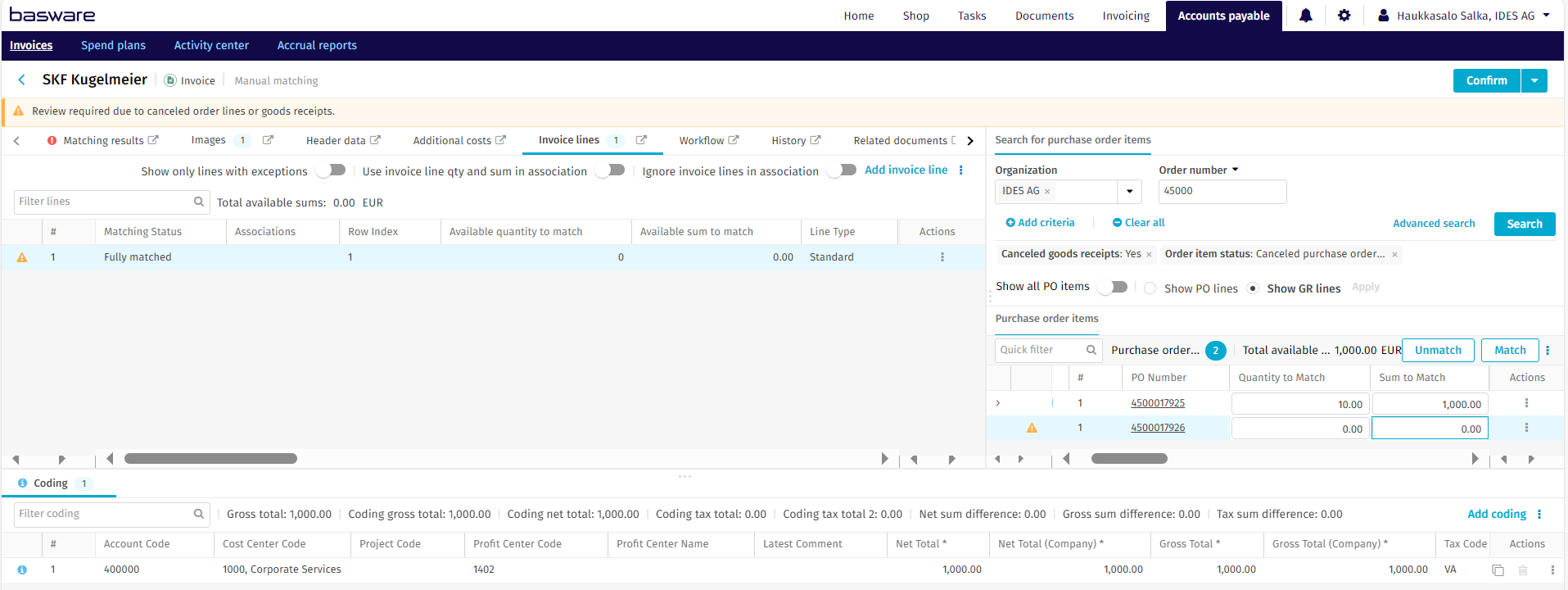The height and width of the screenshot is (590, 1568).
Task: Click the Confirm button
Action: click(x=1487, y=80)
